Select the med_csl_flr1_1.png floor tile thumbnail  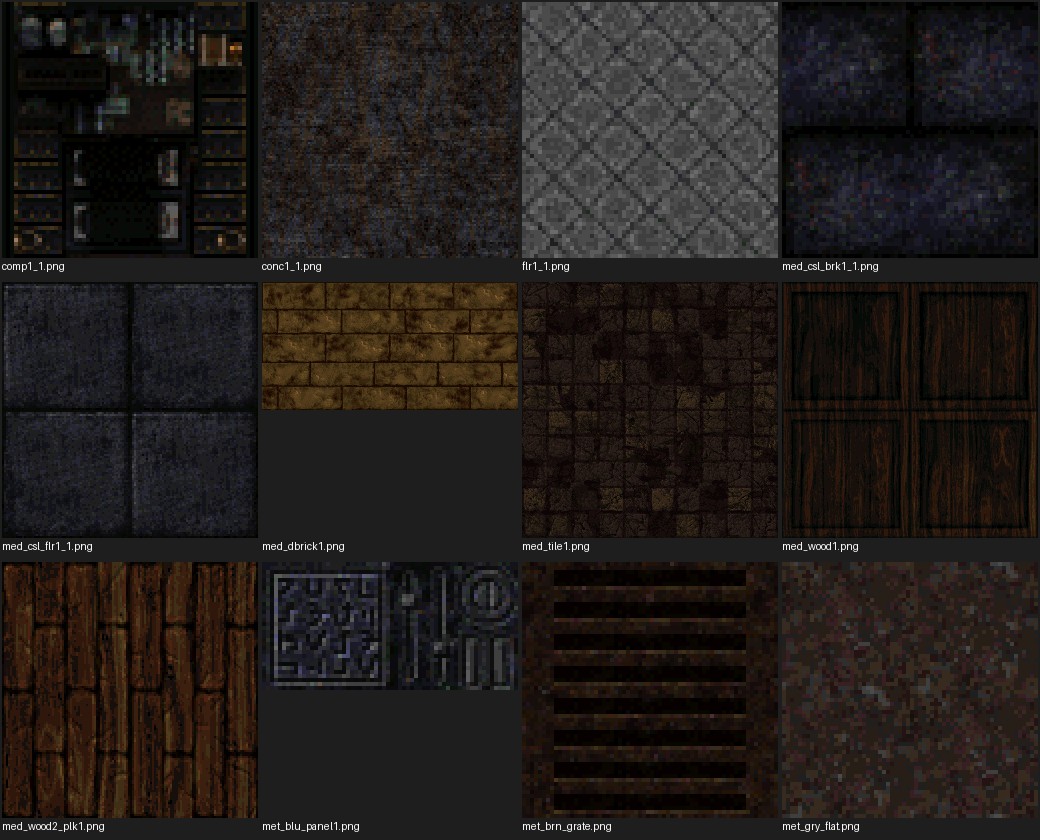[129, 409]
